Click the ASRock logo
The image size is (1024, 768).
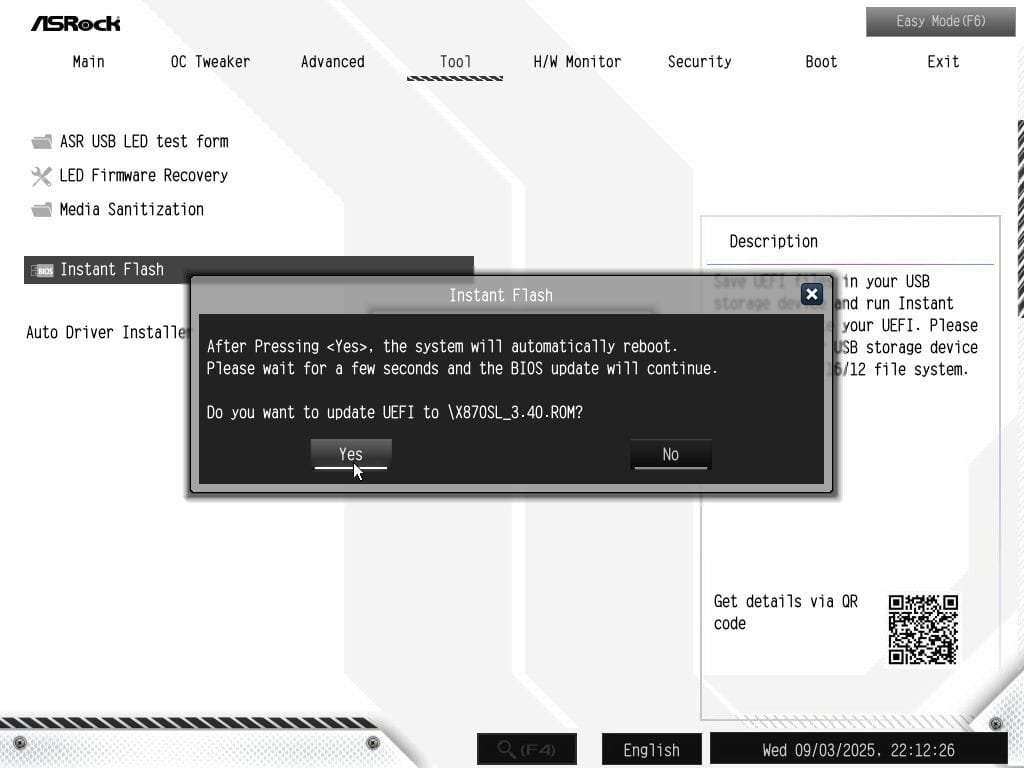click(75, 22)
